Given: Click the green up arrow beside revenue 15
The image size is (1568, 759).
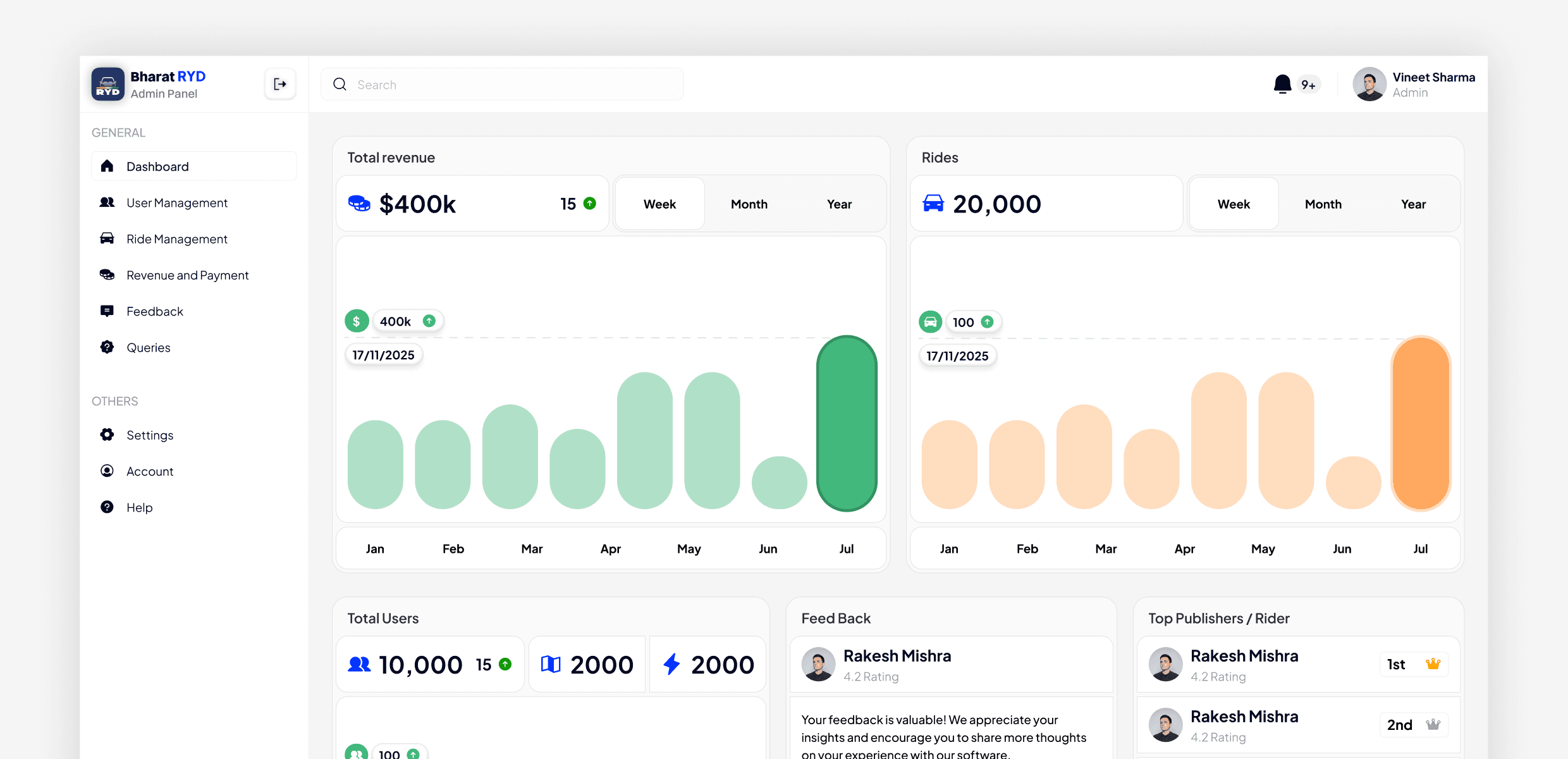Looking at the screenshot, I should [590, 203].
